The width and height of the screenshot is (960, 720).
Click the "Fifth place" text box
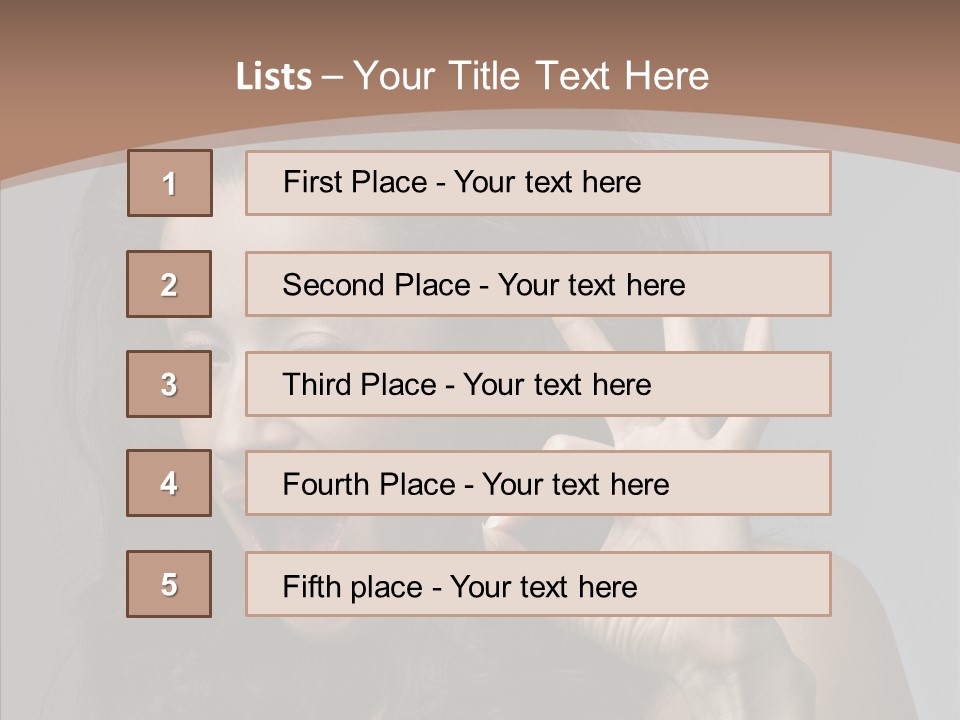(x=538, y=584)
